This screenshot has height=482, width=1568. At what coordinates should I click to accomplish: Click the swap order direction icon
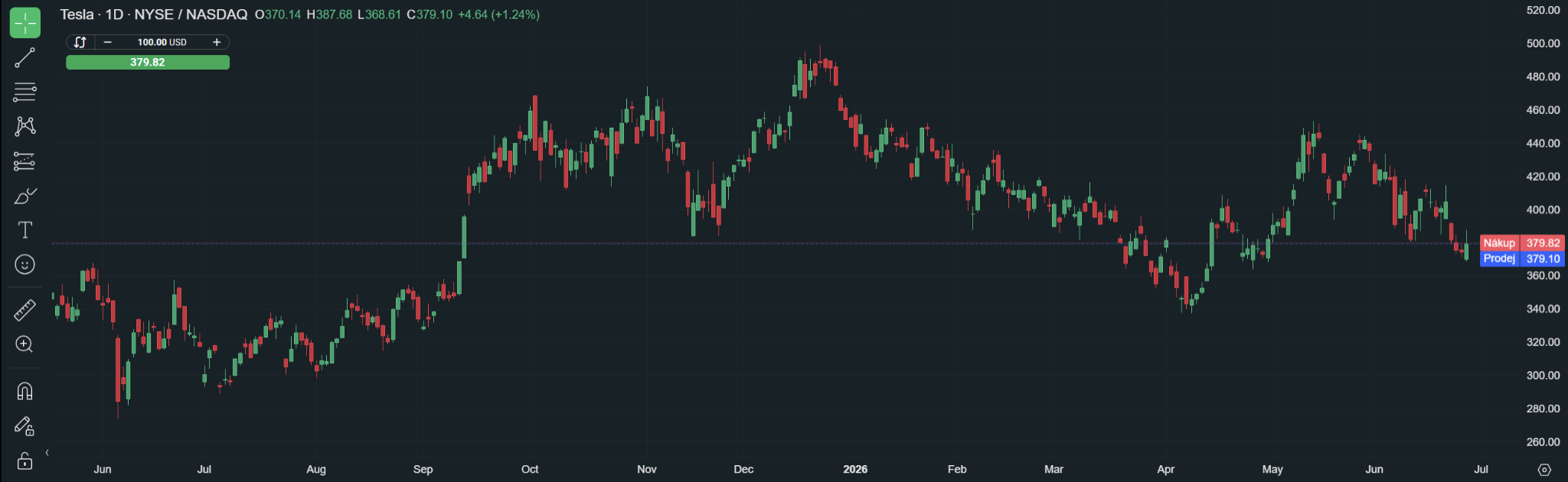pos(80,42)
